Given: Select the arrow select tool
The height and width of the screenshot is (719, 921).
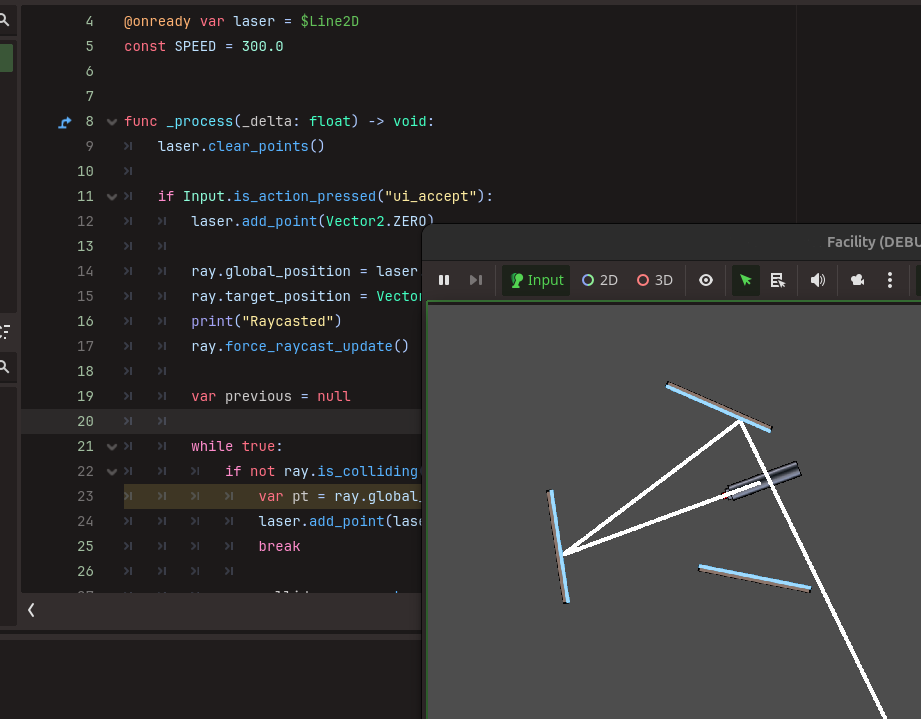Looking at the screenshot, I should point(745,280).
